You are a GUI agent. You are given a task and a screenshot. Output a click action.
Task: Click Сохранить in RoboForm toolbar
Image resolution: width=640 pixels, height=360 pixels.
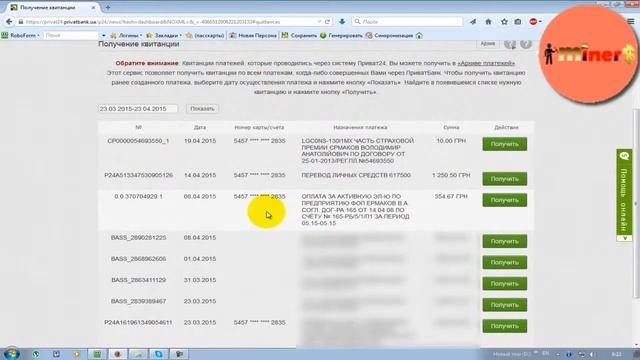tap(299, 36)
